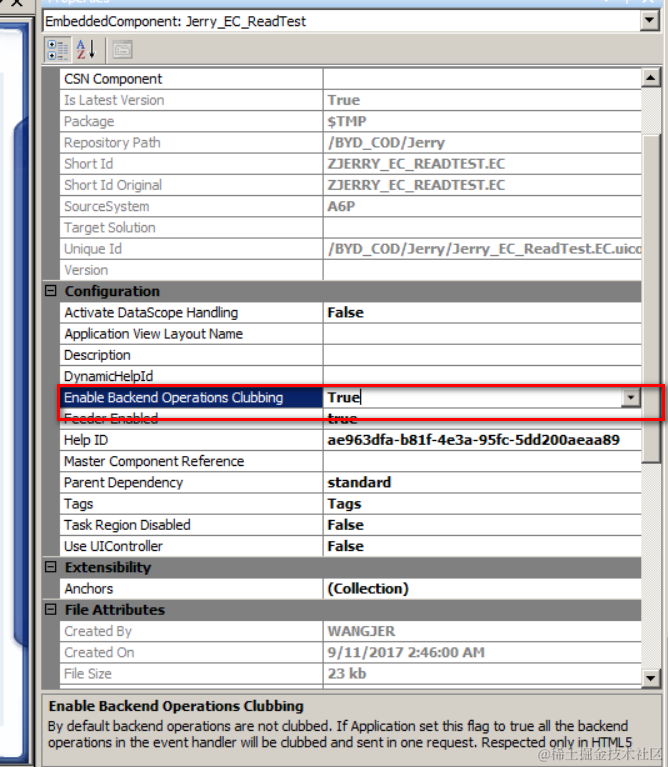Image resolution: width=668 pixels, height=767 pixels.
Task: Click the Help ID GUID value
Action: [473, 440]
